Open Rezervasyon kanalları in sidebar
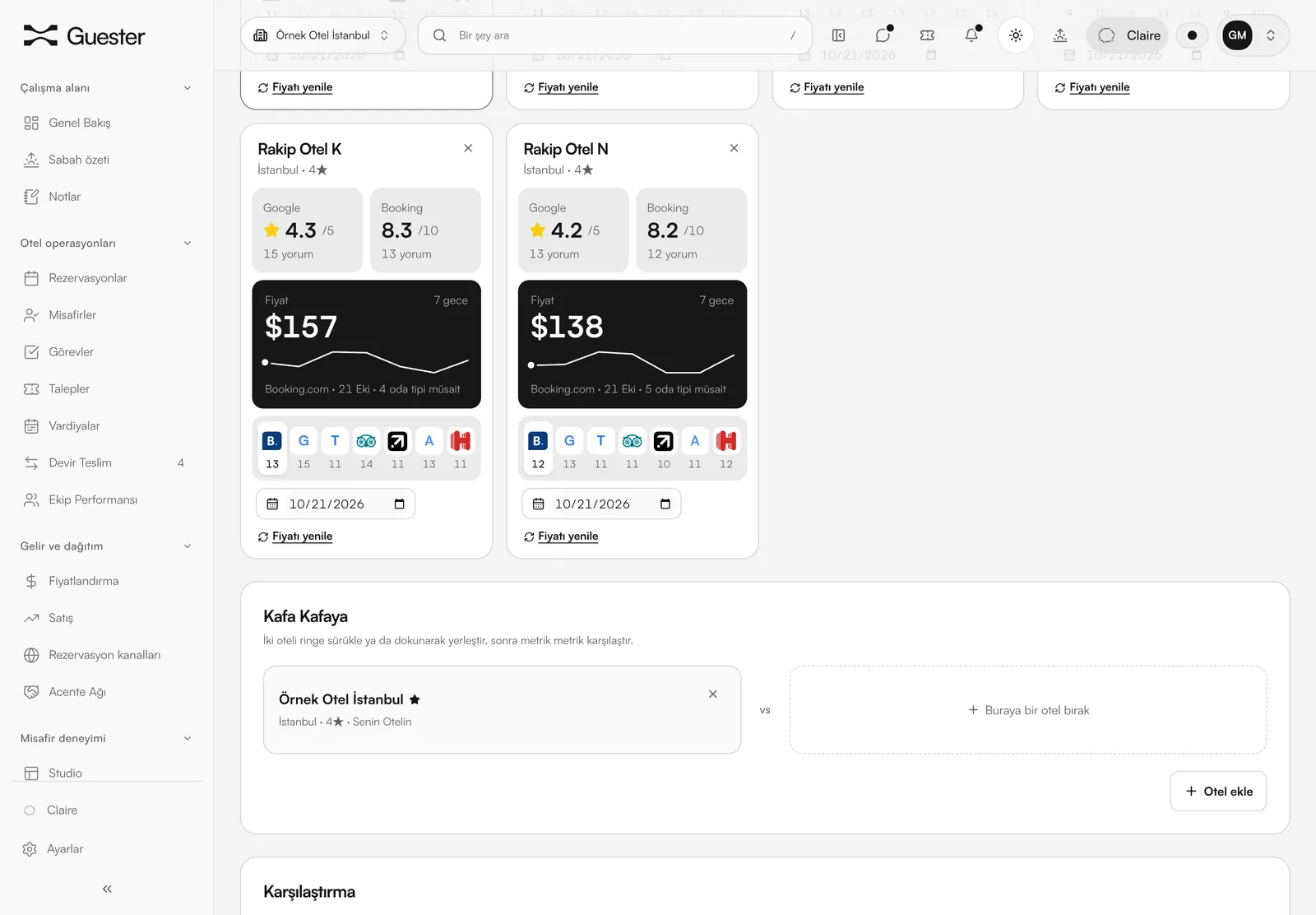 (x=106, y=655)
